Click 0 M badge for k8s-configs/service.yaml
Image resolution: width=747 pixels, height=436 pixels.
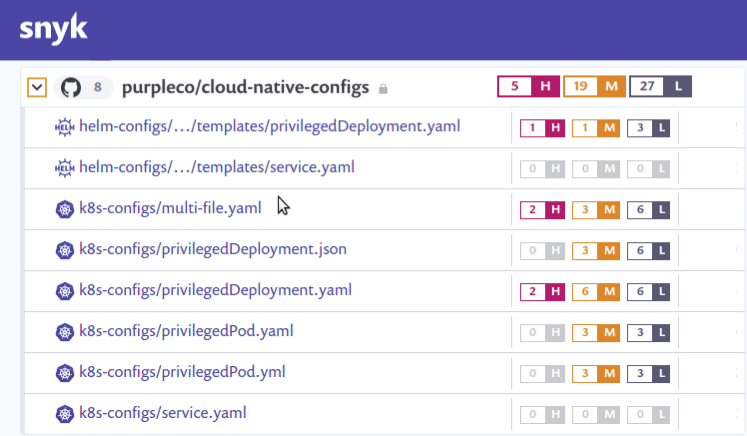[x=596, y=415]
